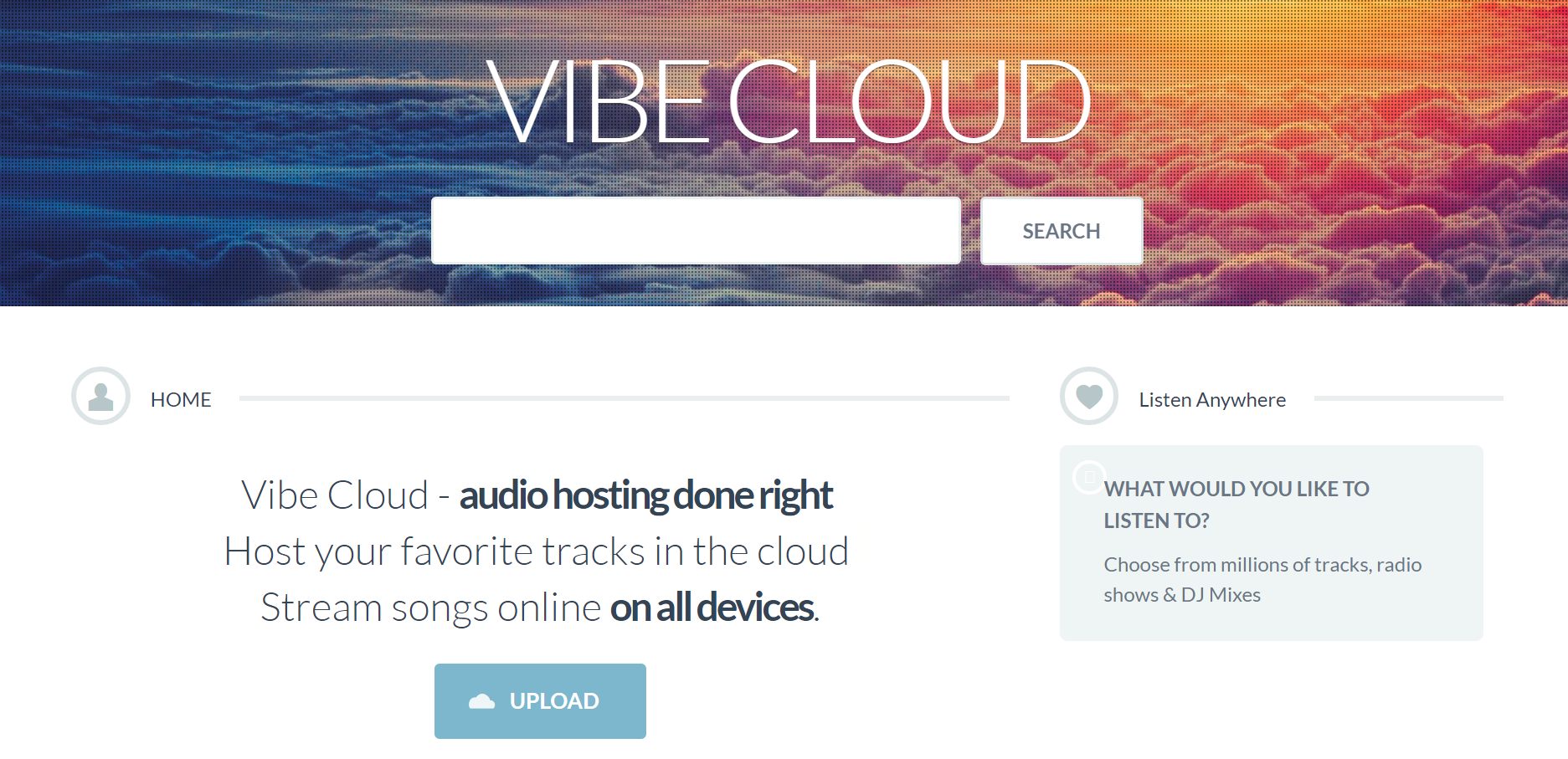Click the 'Vibe Cloud -' headline text
1568x759 pixels.
(346, 495)
